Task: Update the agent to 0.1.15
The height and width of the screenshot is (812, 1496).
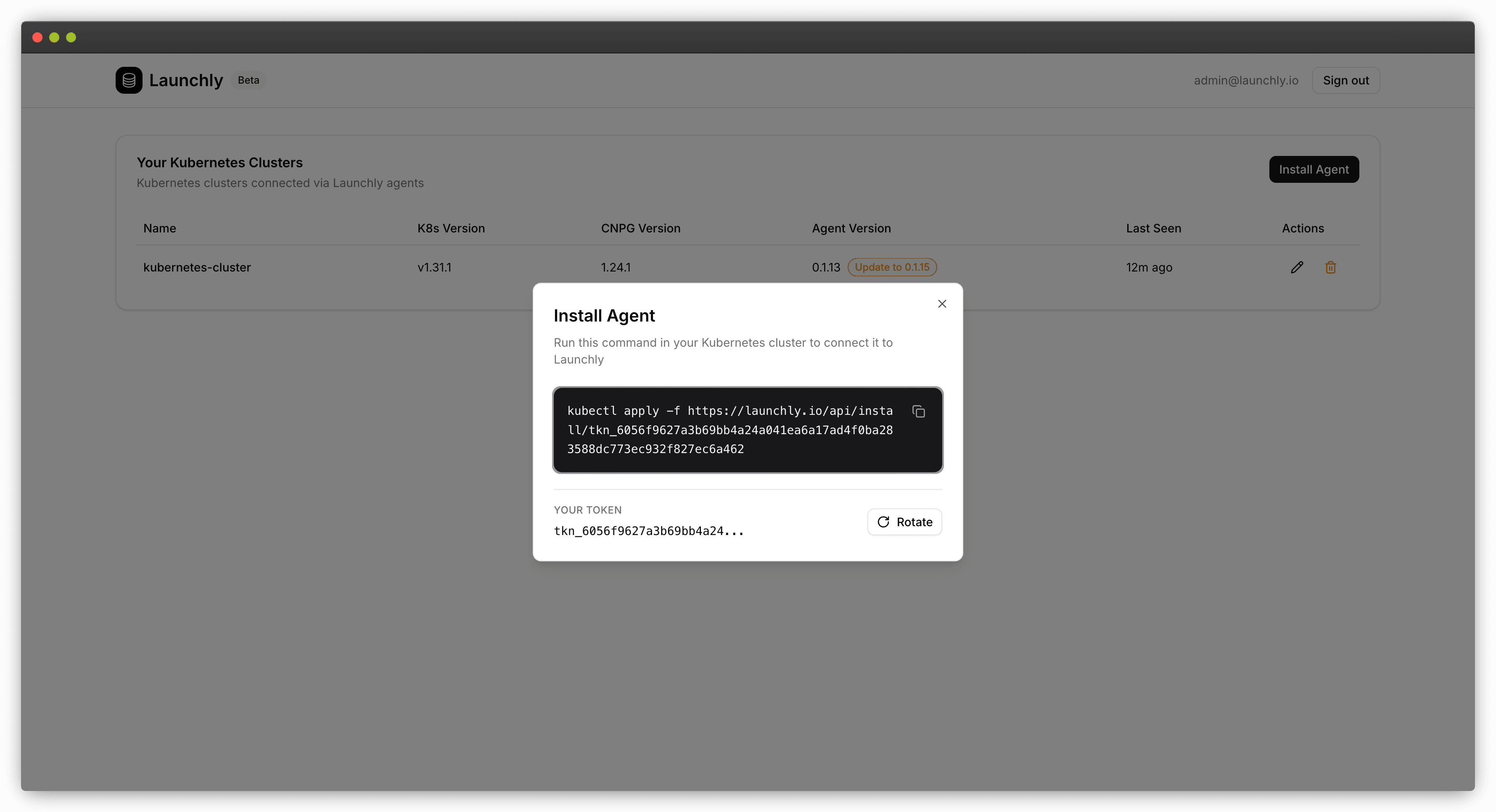Action: pyautogui.click(x=892, y=267)
